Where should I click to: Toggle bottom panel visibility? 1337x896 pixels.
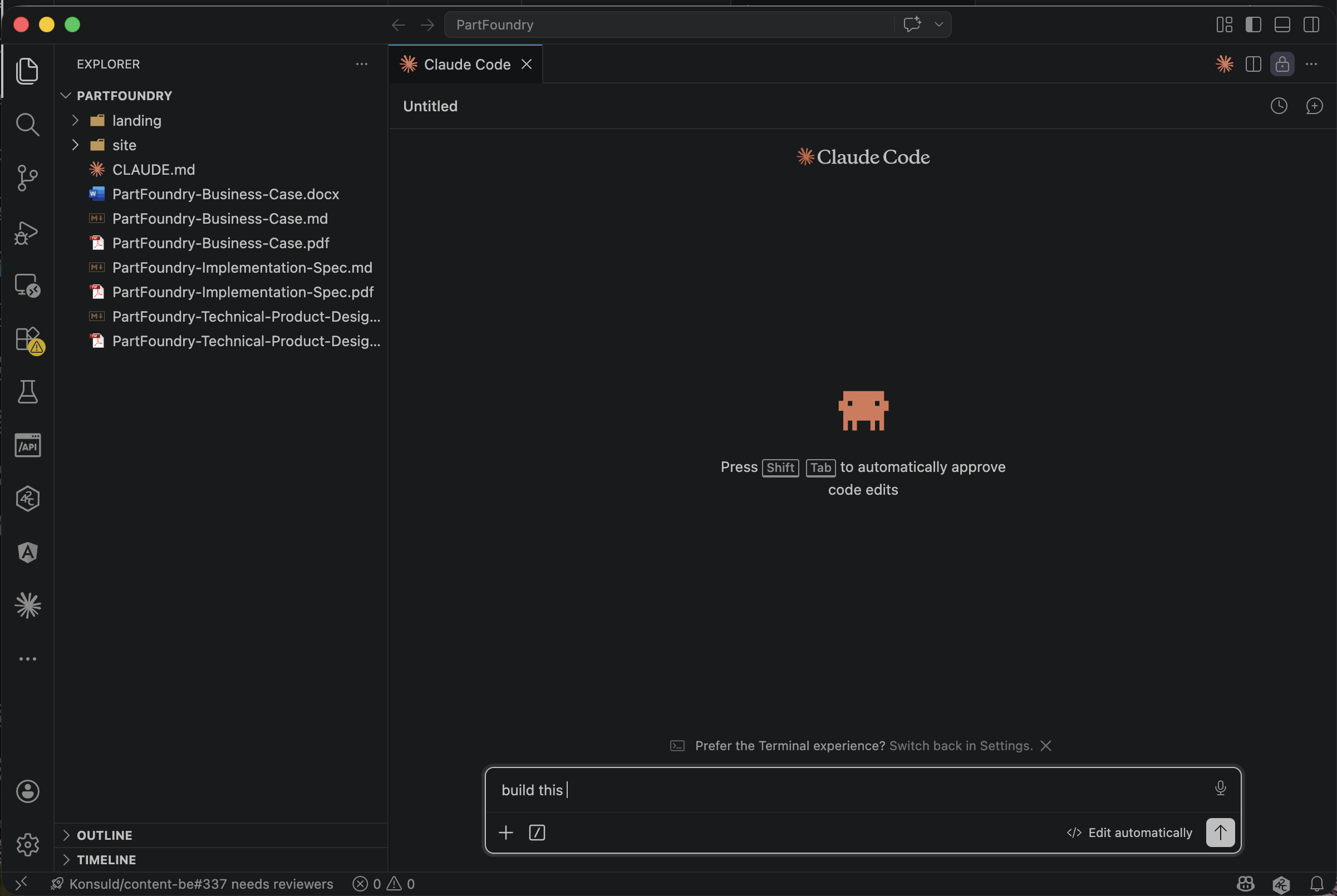tap(1282, 24)
